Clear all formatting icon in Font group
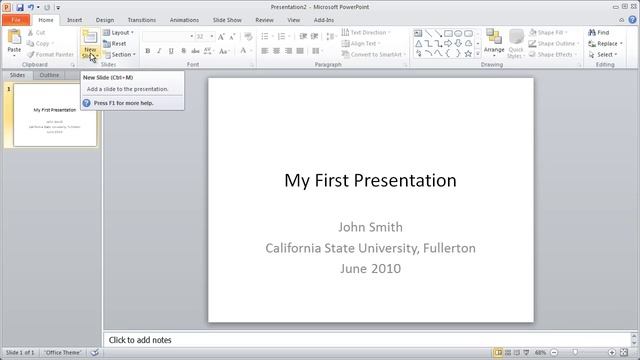Viewport: 640px width, 360px height. [x=248, y=37]
